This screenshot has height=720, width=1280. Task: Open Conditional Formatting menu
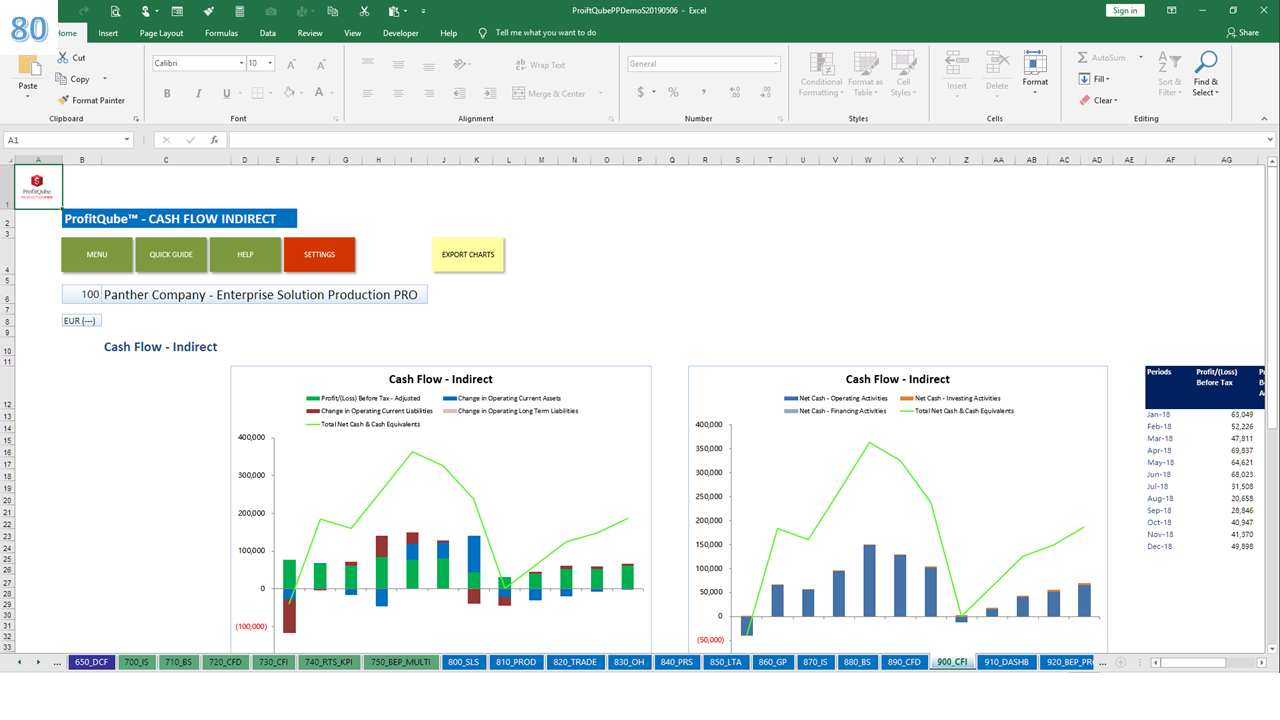821,75
